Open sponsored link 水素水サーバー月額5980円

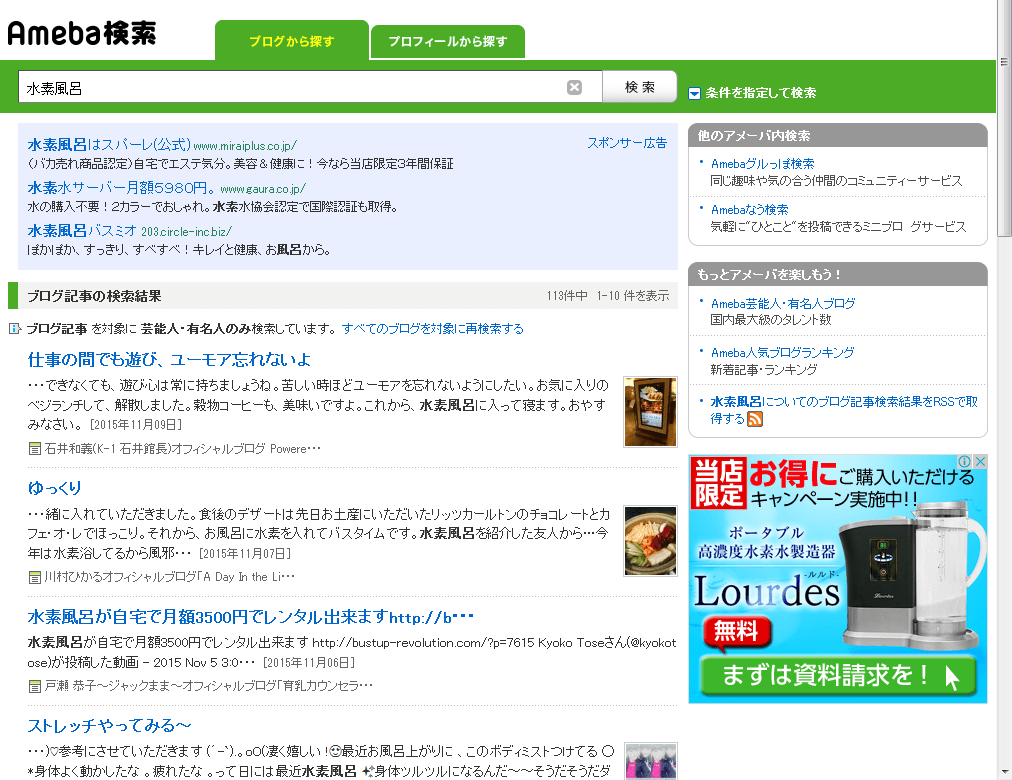pos(121,188)
